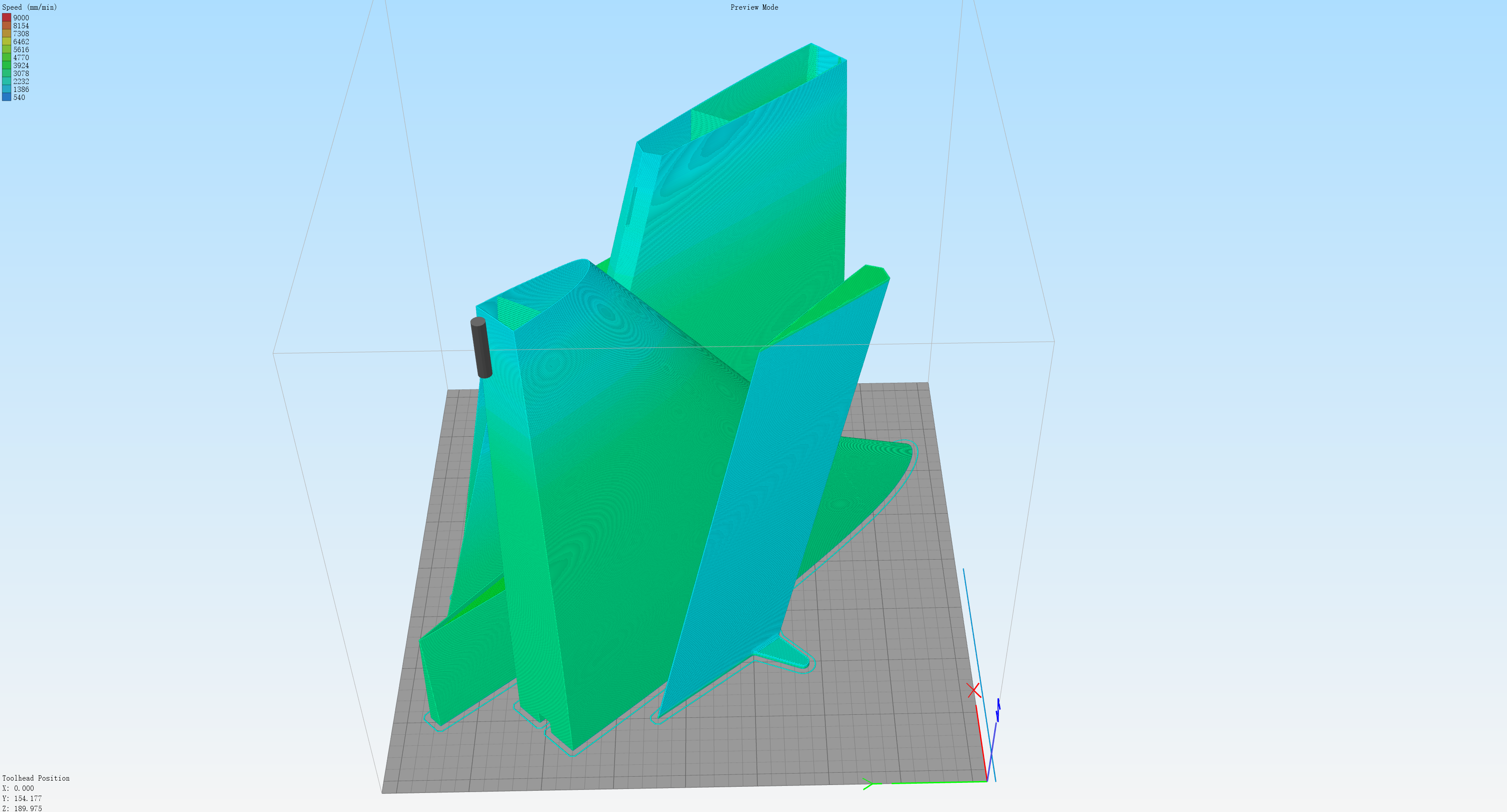Click the 2232 speed value label
Image resolution: width=1507 pixels, height=812 pixels.
[21, 81]
